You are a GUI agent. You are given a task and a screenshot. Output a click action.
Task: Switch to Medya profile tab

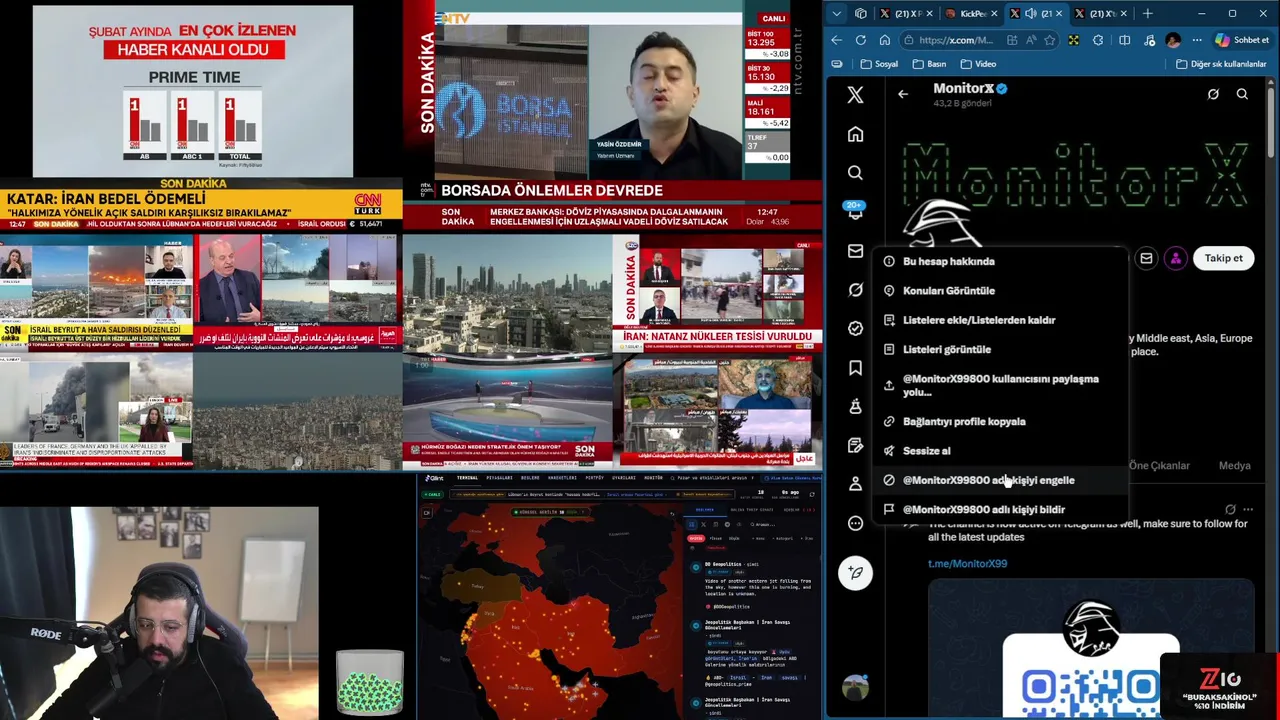[1234, 465]
